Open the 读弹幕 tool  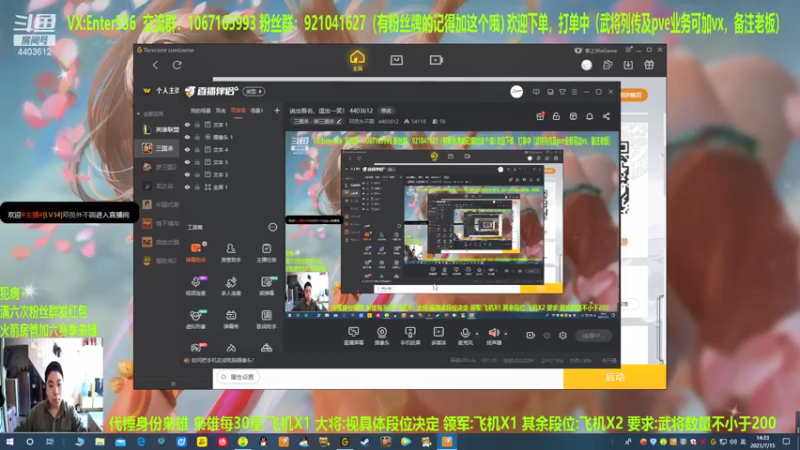266,286
